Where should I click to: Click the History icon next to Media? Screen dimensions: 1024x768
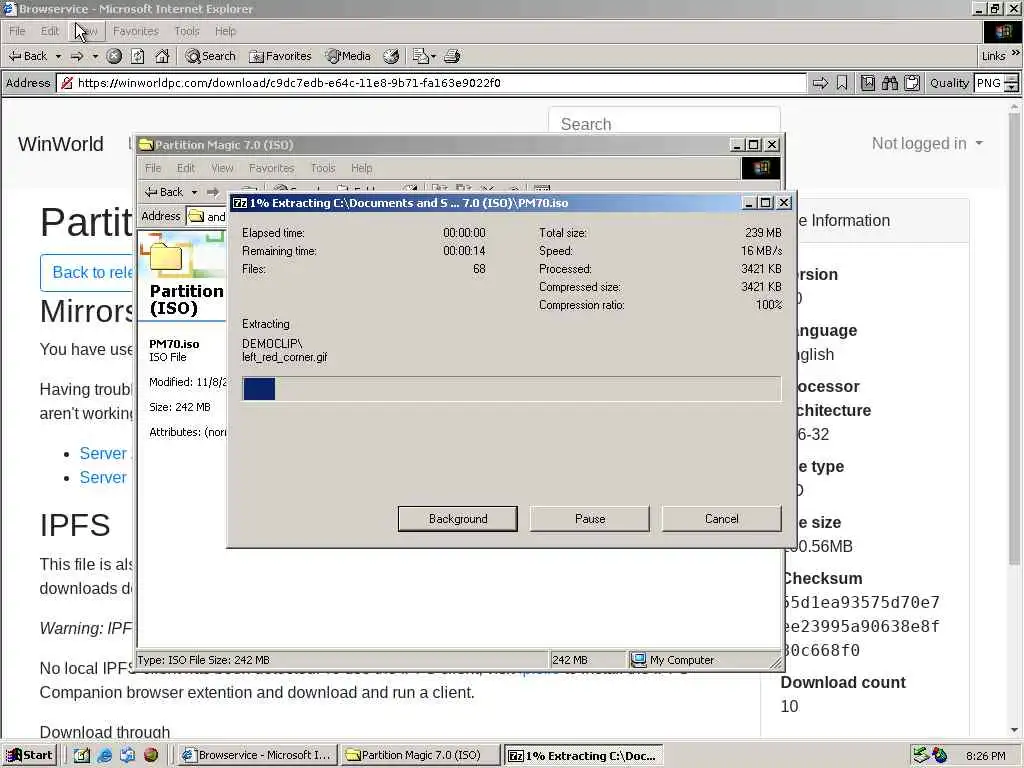pos(391,56)
